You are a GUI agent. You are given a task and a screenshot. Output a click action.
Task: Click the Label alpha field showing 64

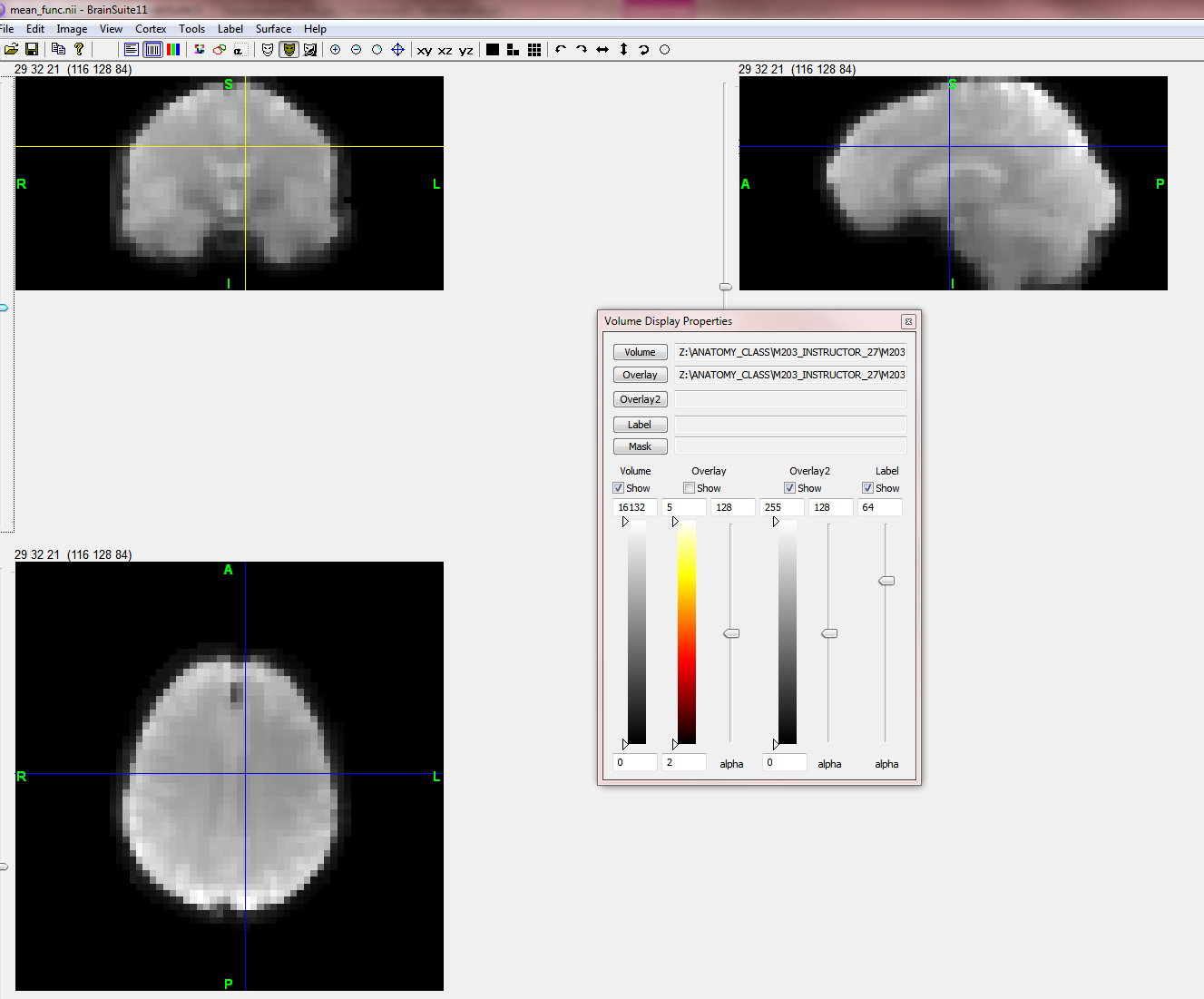pyautogui.click(x=880, y=507)
